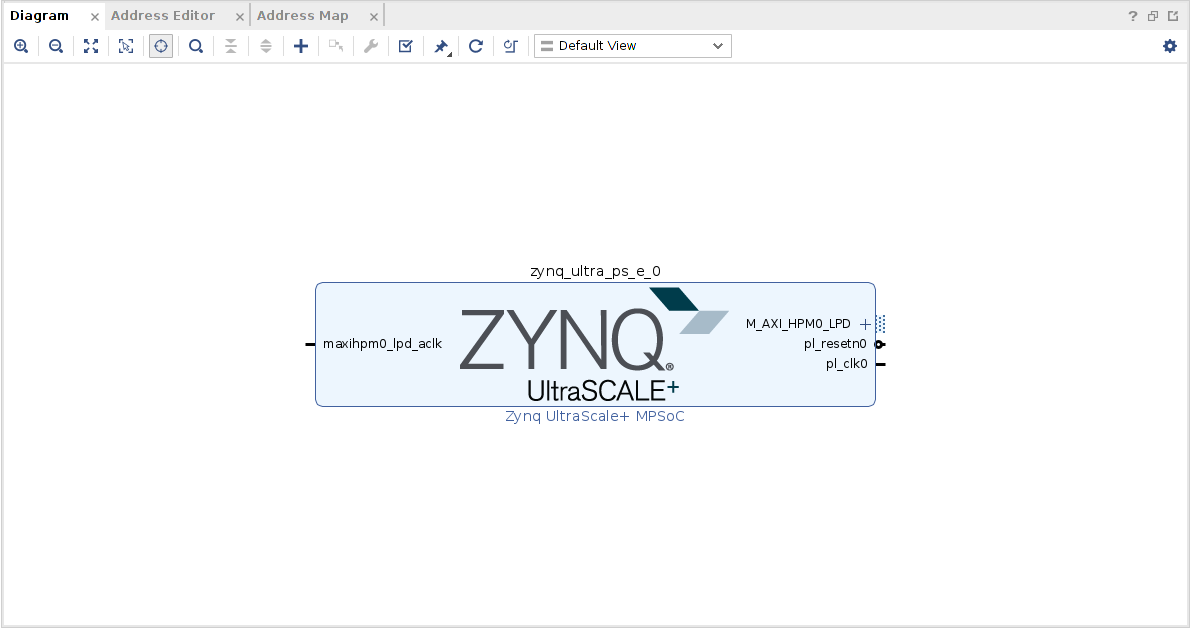This screenshot has height=631, width=1192.
Task: Toggle the auto-fit selection crosshair icon
Action: 161,46
